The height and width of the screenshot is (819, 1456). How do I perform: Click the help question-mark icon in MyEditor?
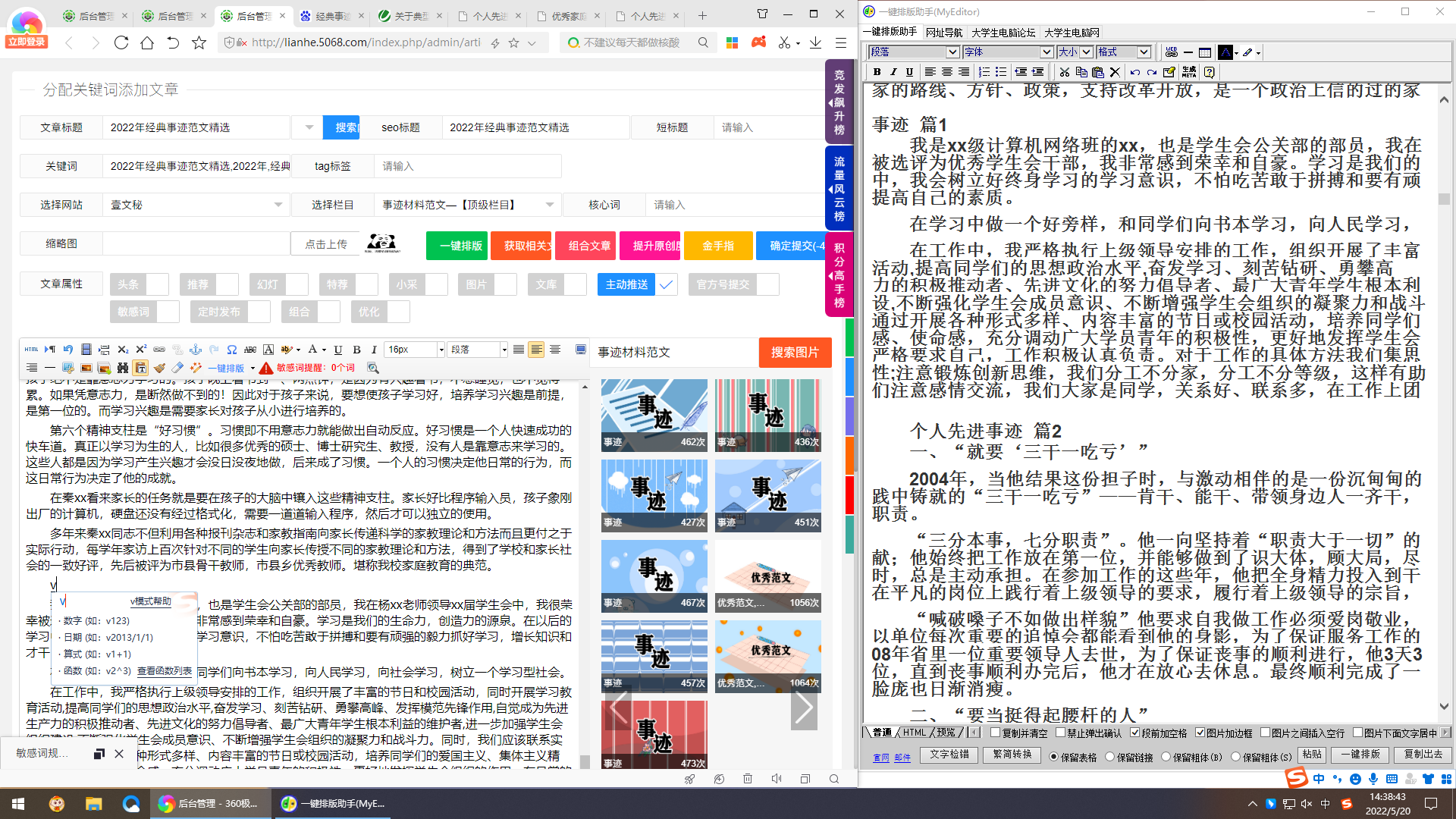1209,72
